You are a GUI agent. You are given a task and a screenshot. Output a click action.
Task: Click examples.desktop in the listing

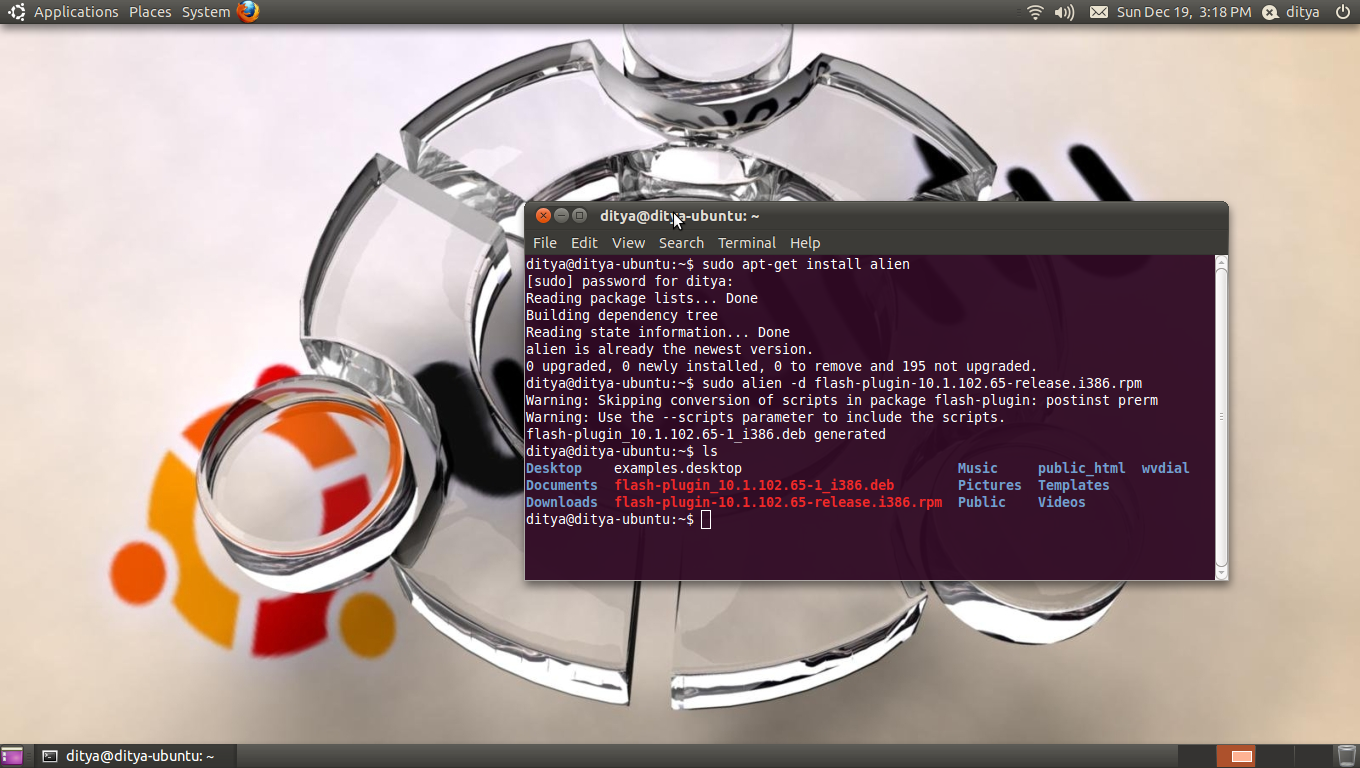[678, 468]
